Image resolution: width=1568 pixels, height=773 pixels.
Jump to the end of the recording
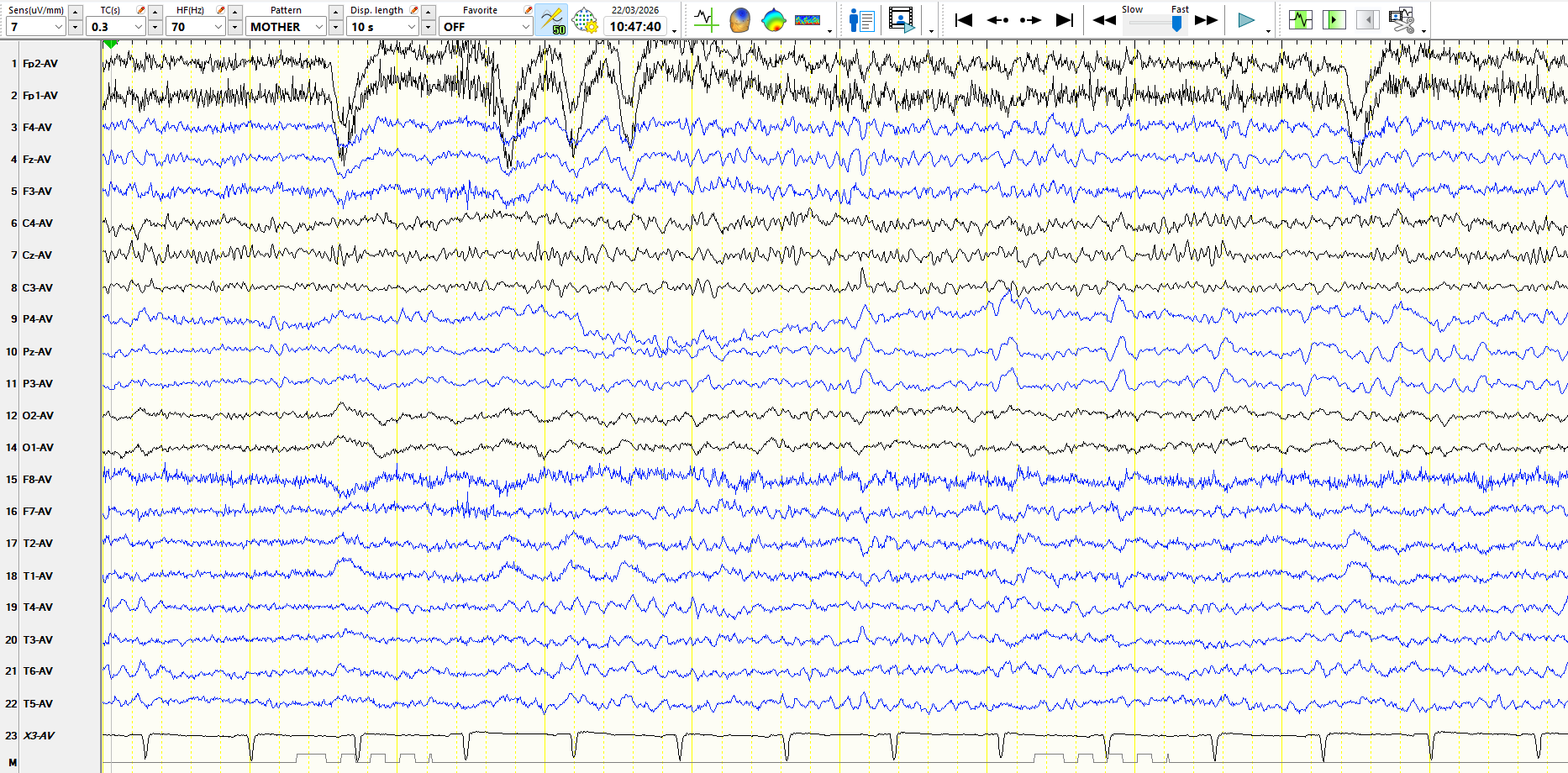coord(1065,19)
